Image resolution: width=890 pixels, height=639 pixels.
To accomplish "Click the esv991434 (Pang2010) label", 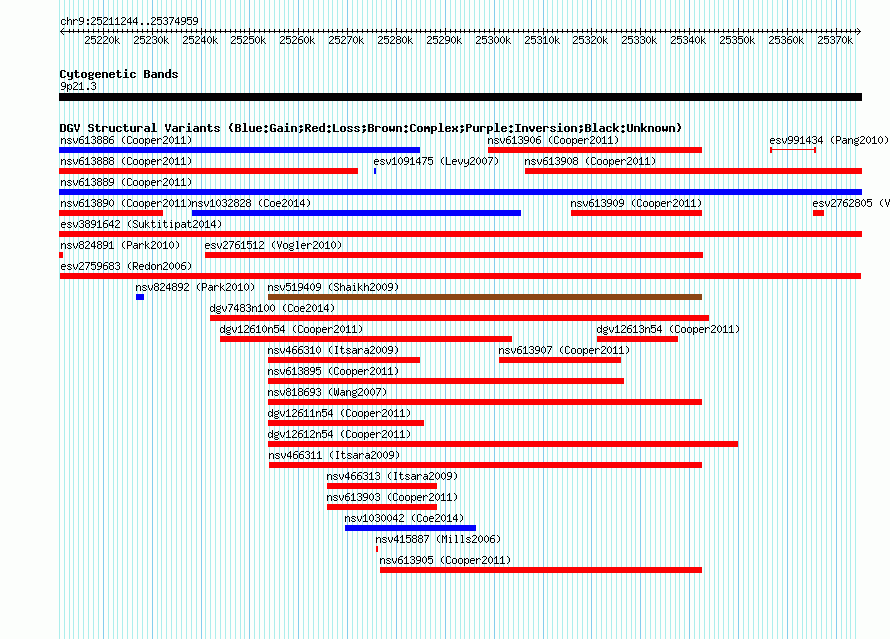I will pyautogui.click(x=829, y=140).
